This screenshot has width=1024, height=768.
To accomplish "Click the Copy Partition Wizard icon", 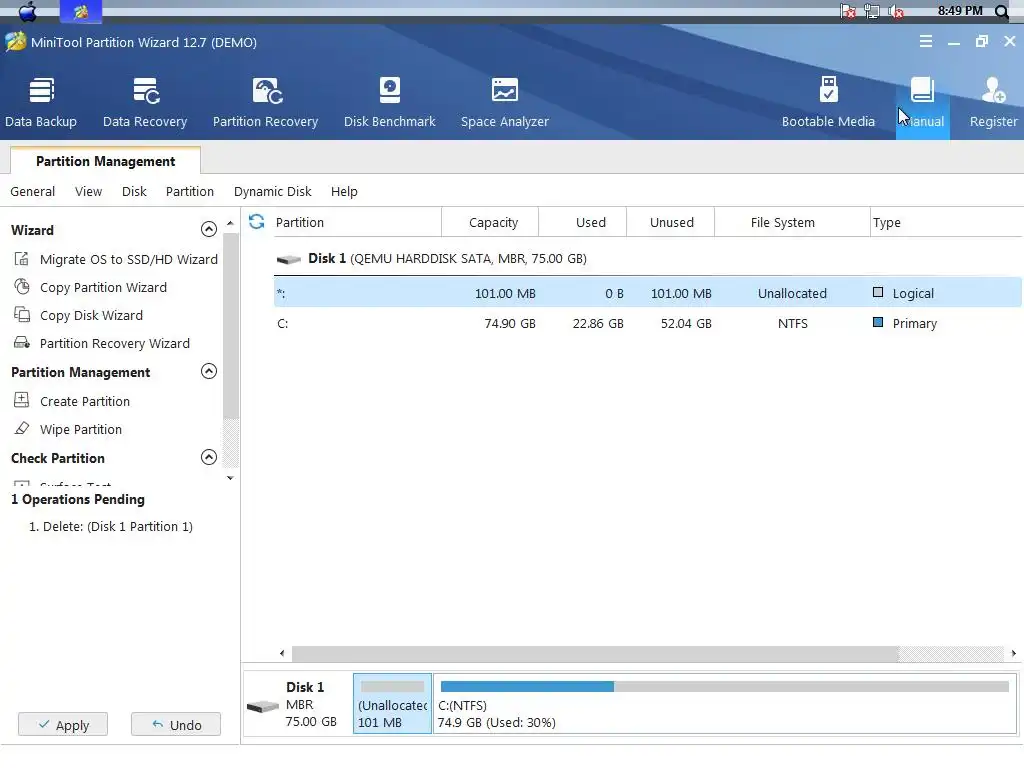I will (22, 287).
